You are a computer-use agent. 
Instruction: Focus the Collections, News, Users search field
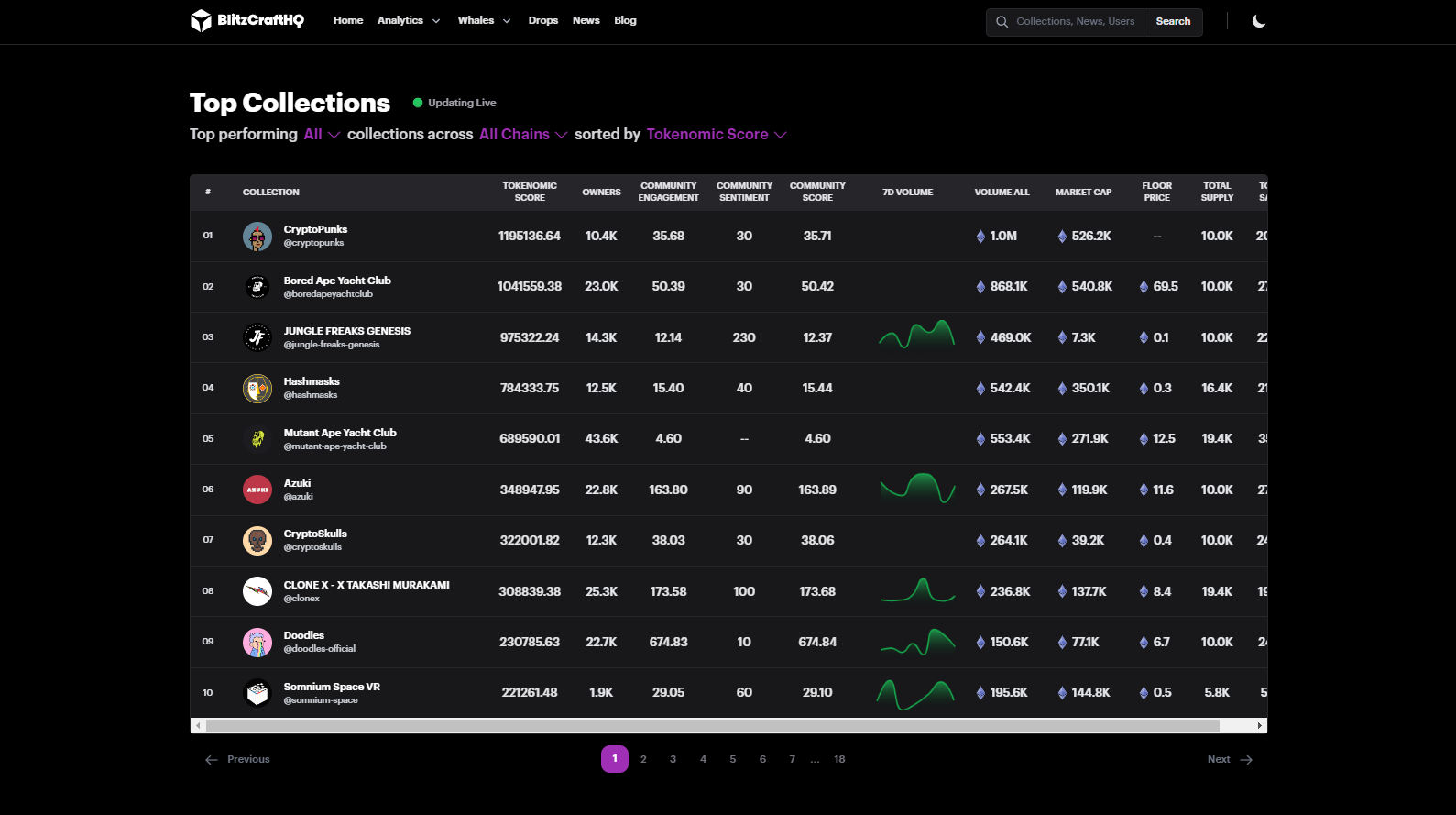click(x=1075, y=22)
